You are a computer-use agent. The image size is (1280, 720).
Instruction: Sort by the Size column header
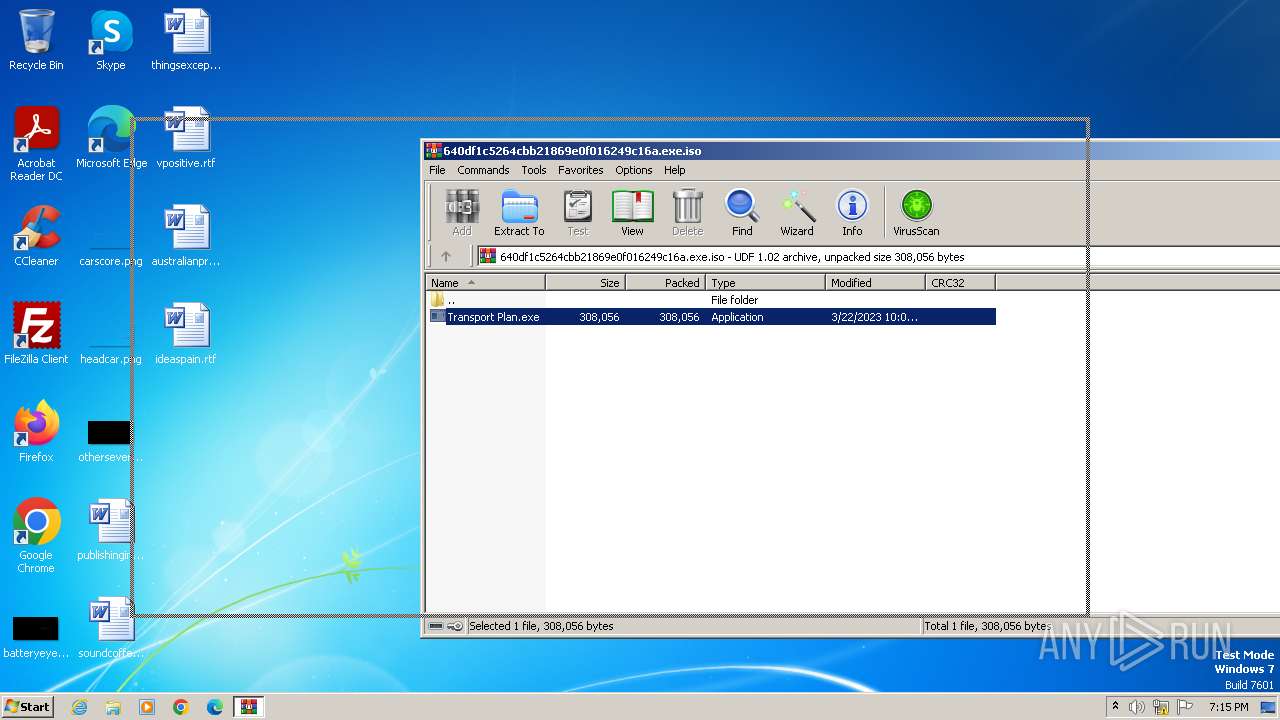(x=585, y=283)
